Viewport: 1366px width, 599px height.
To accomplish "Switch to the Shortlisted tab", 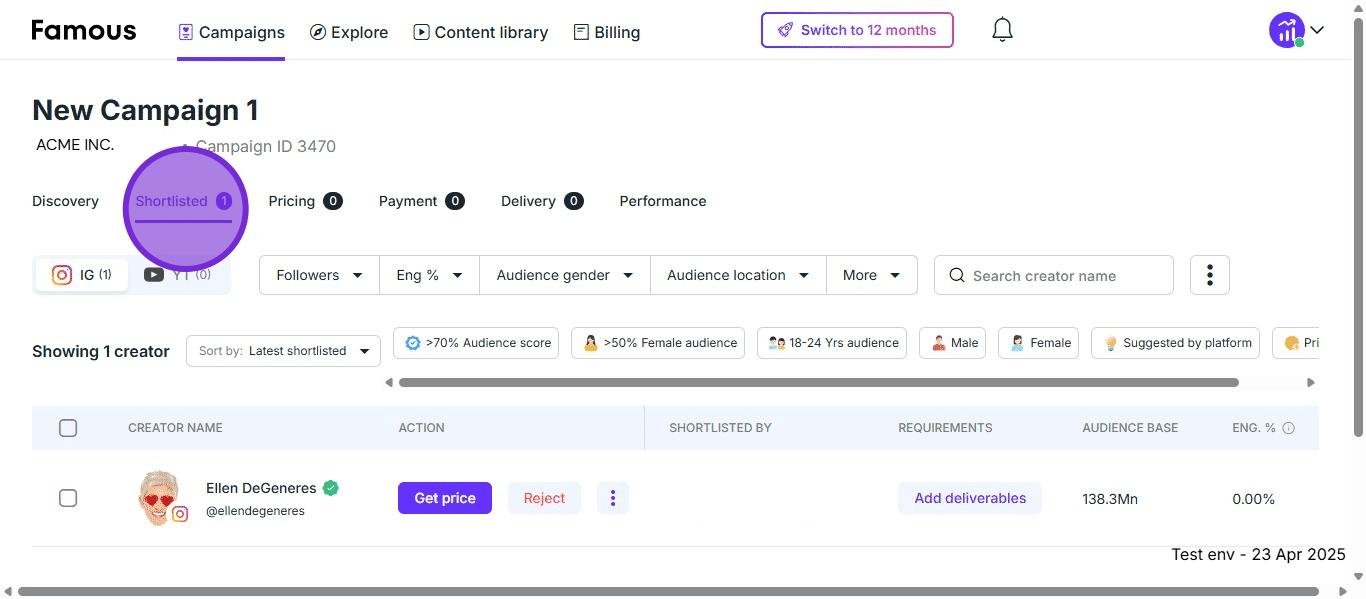I will point(183,201).
